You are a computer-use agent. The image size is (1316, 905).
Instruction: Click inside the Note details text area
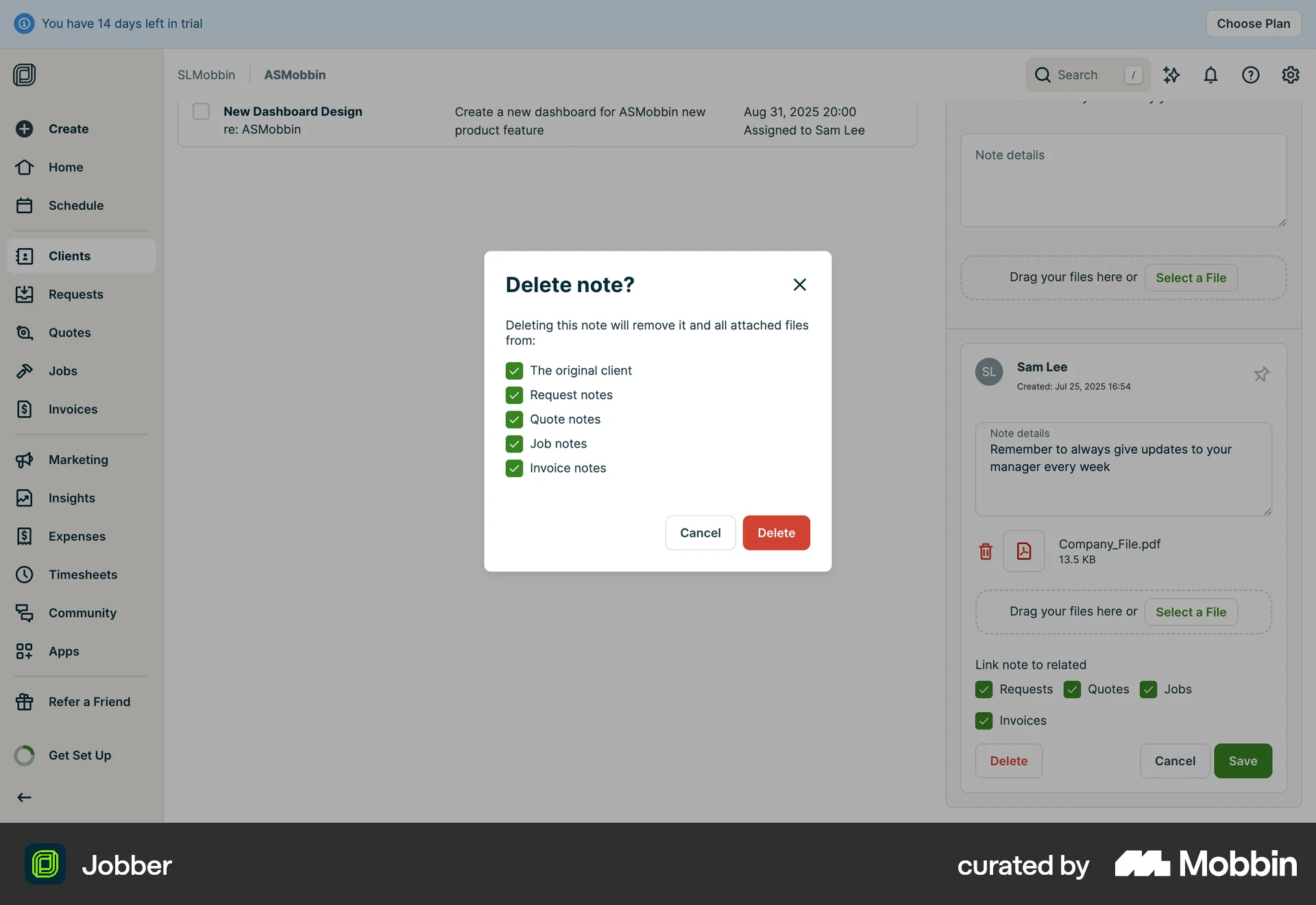1124,181
